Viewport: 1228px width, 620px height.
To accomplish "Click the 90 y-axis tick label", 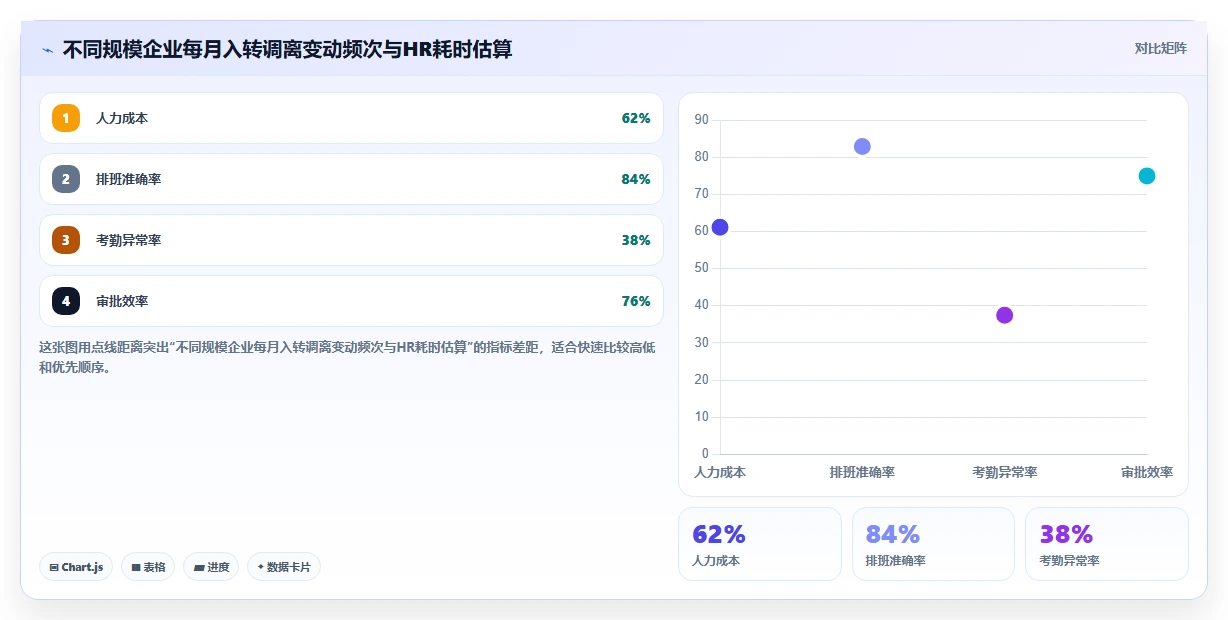I will pyautogui.click(x=701, y=120).
